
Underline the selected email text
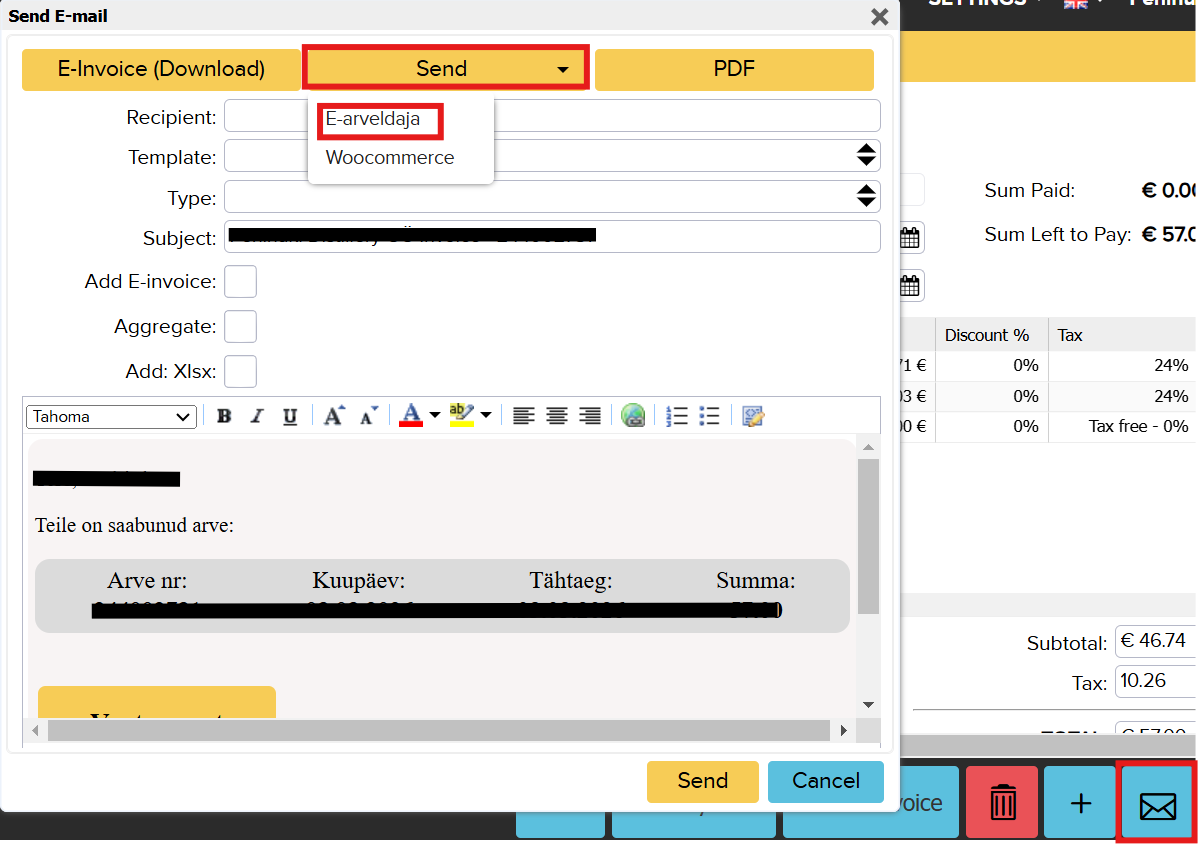(x=289, y=416)
